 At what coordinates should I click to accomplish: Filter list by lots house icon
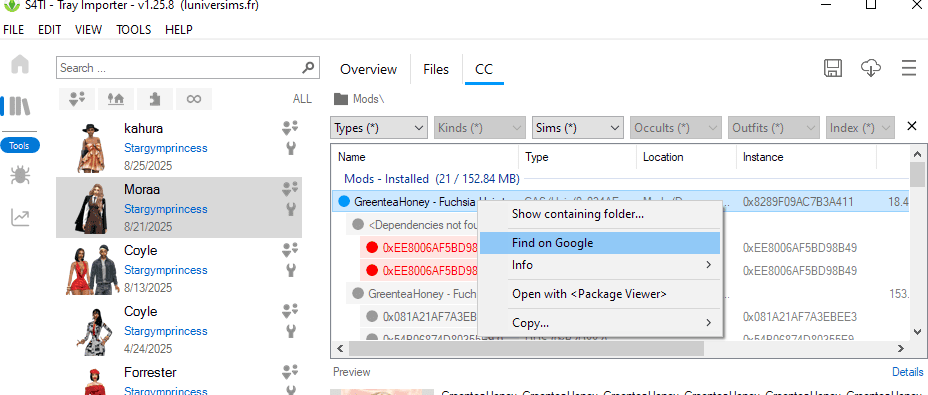tap(115, 99)
